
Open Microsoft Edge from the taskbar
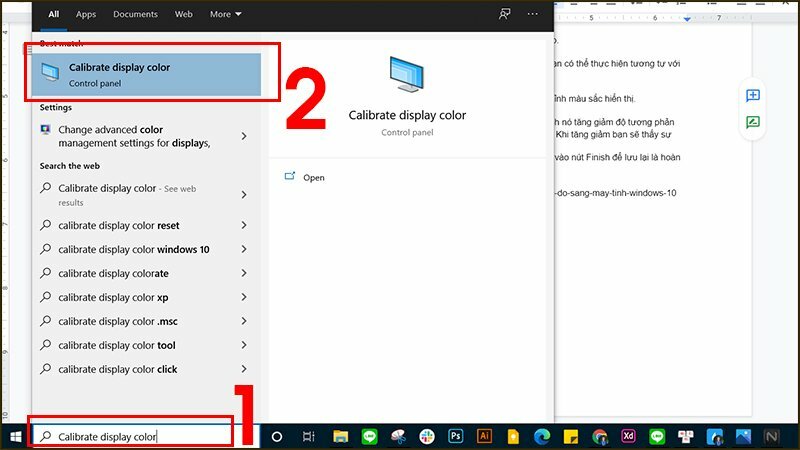(542, 437)
